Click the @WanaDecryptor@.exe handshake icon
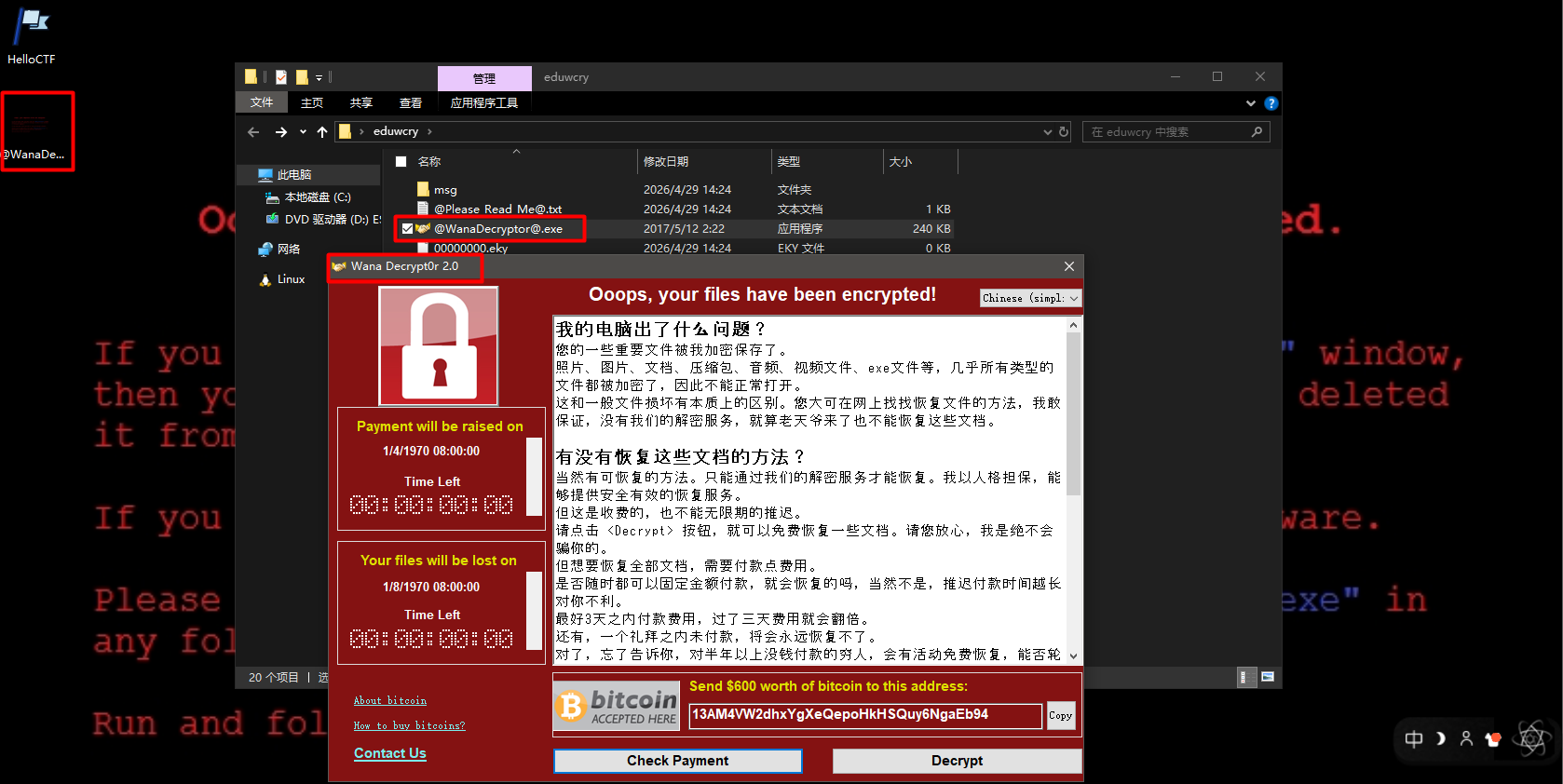Image resolution: width=1563 pixels, height=784 pixels. pos(423,229)
